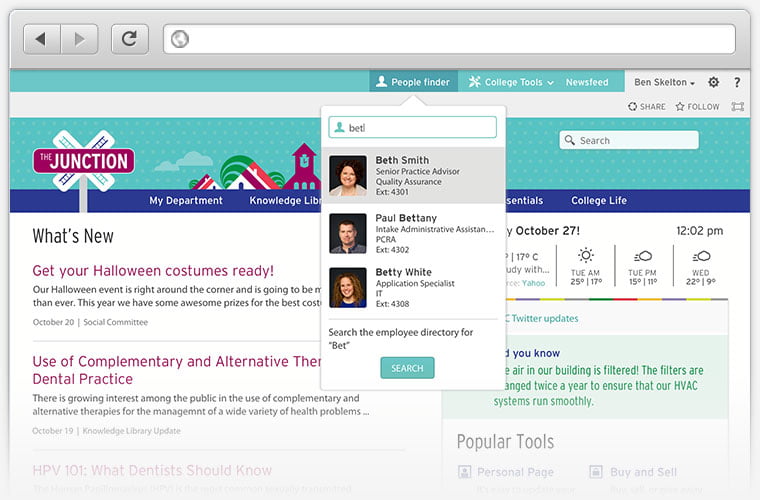Open the Yahoo weather source link
Viewport: 760px width, 500px height.
[533, 283]
